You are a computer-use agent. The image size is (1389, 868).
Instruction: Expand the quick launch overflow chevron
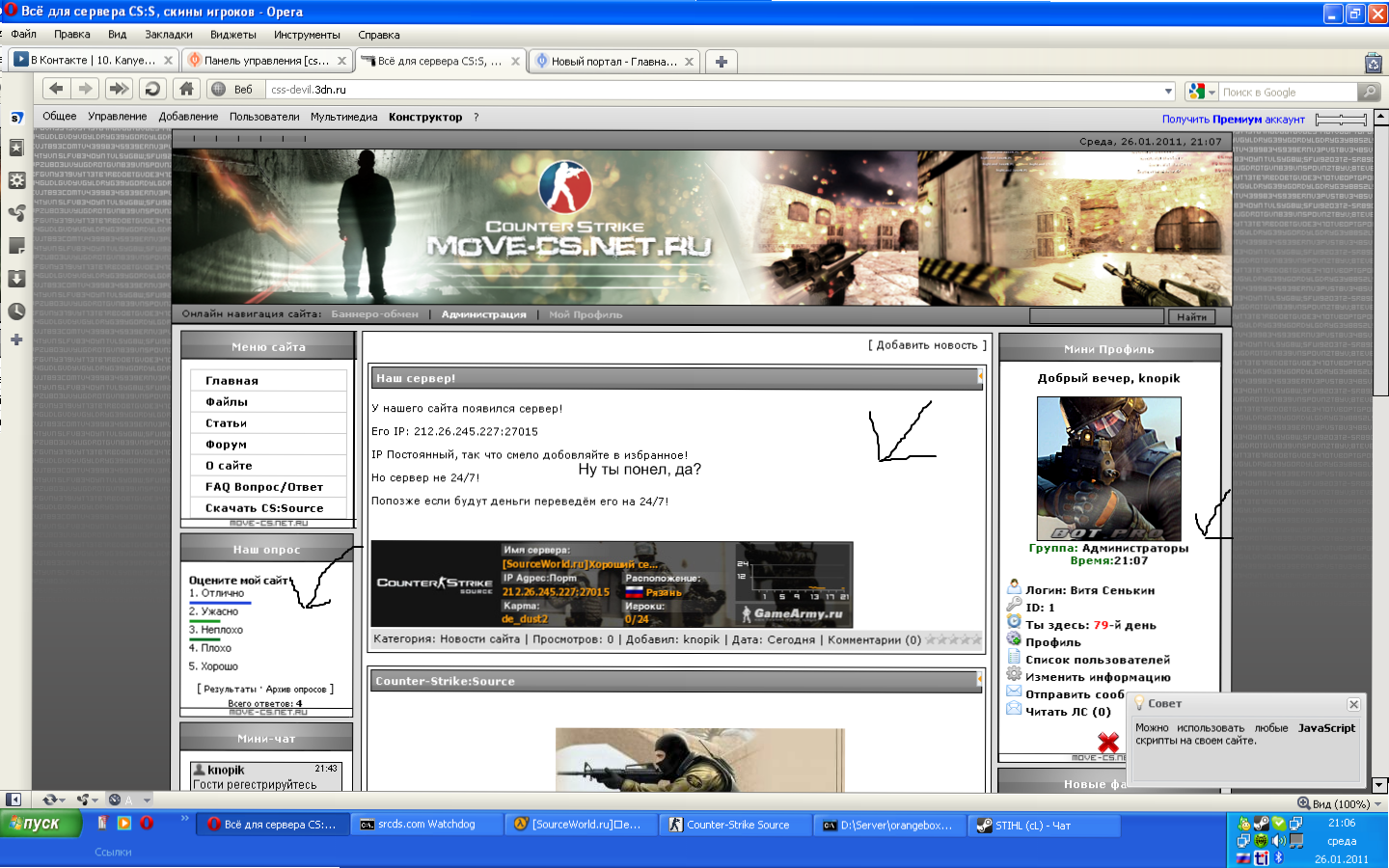click(185, 820)
